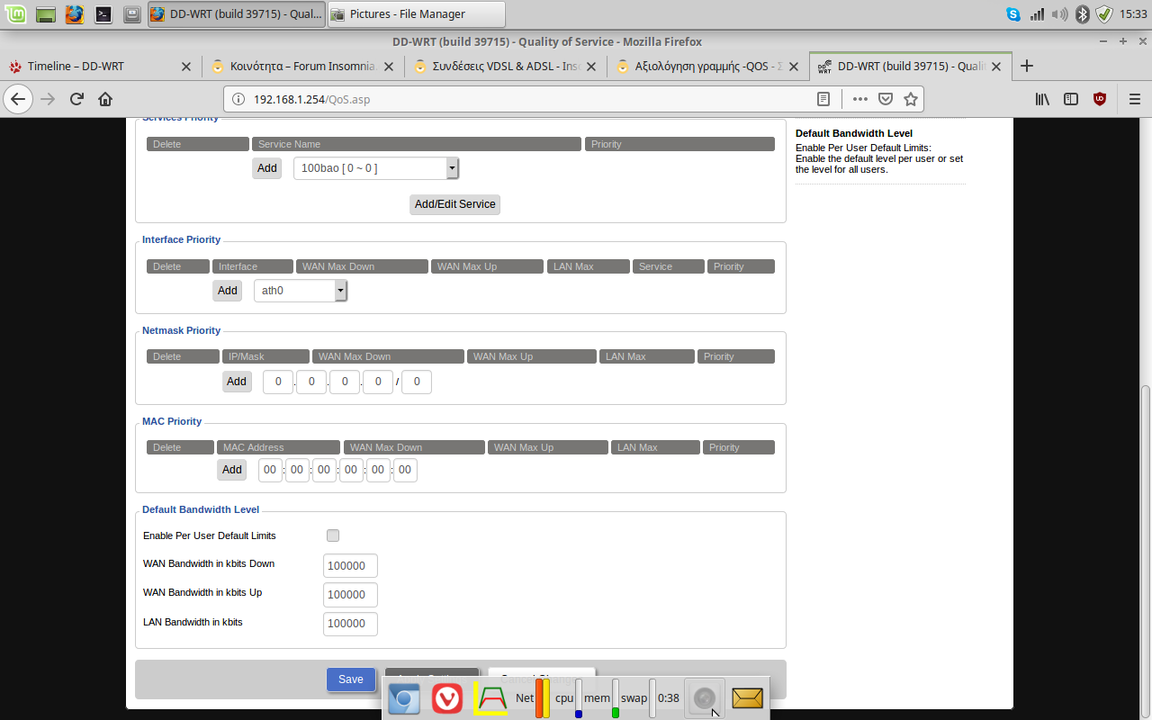Open the uBlock Origin extension icon
This screenshot has height=720, width=1152.
click(x=1100, y=99)
